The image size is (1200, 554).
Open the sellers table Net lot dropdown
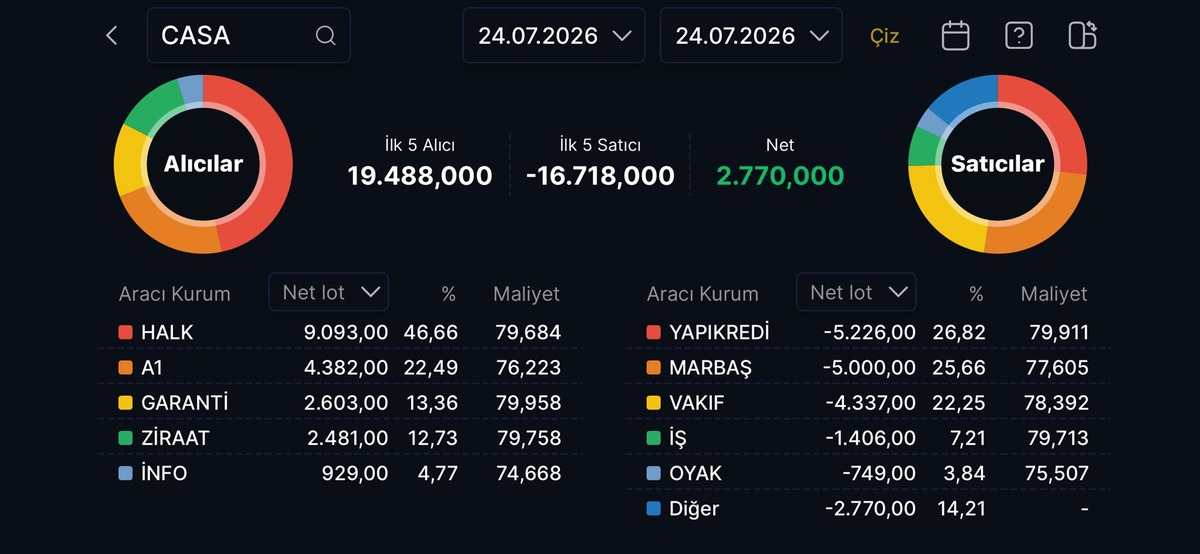pyautogui.click(x=856, y=292)
